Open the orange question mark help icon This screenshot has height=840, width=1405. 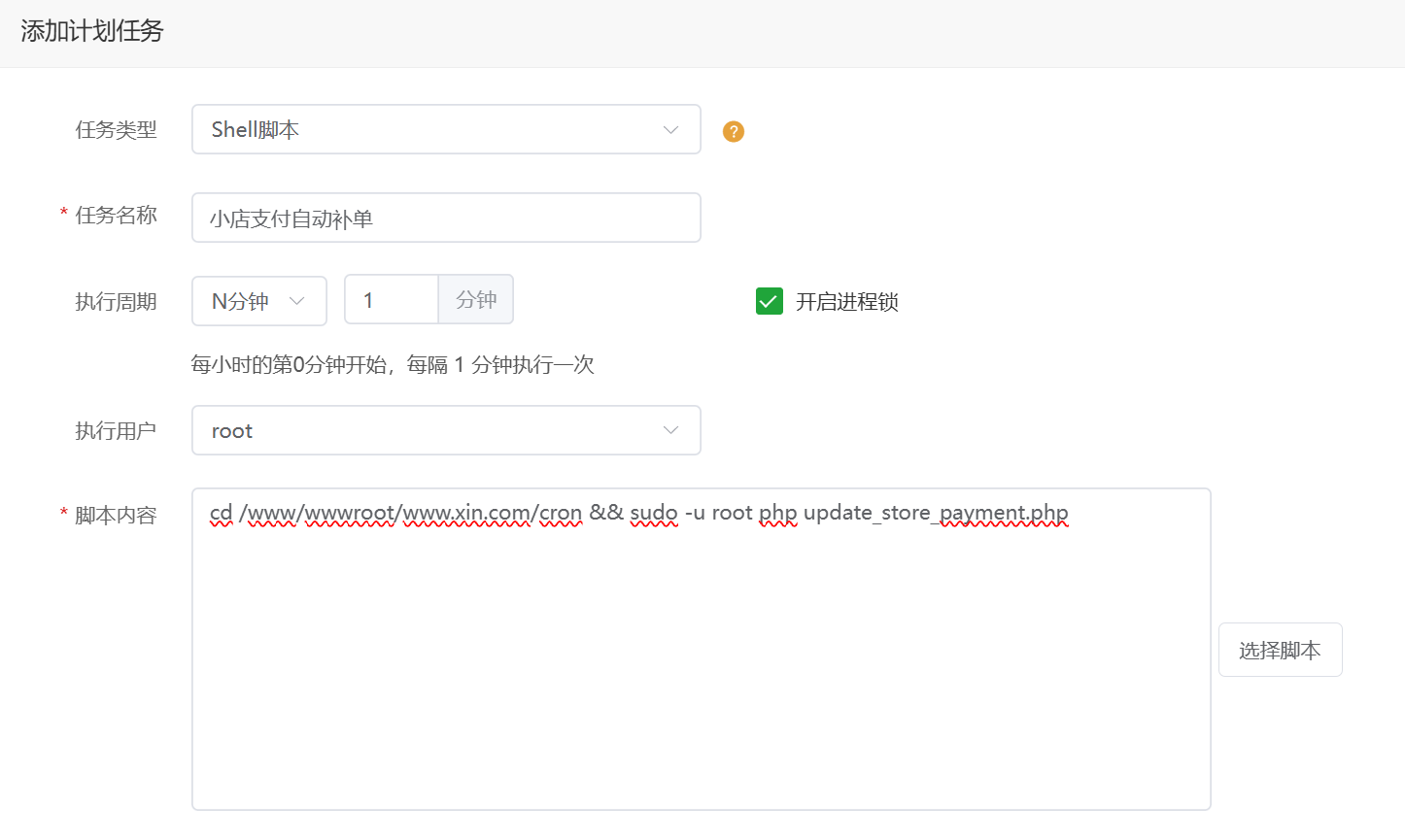(x=732, y=131)
